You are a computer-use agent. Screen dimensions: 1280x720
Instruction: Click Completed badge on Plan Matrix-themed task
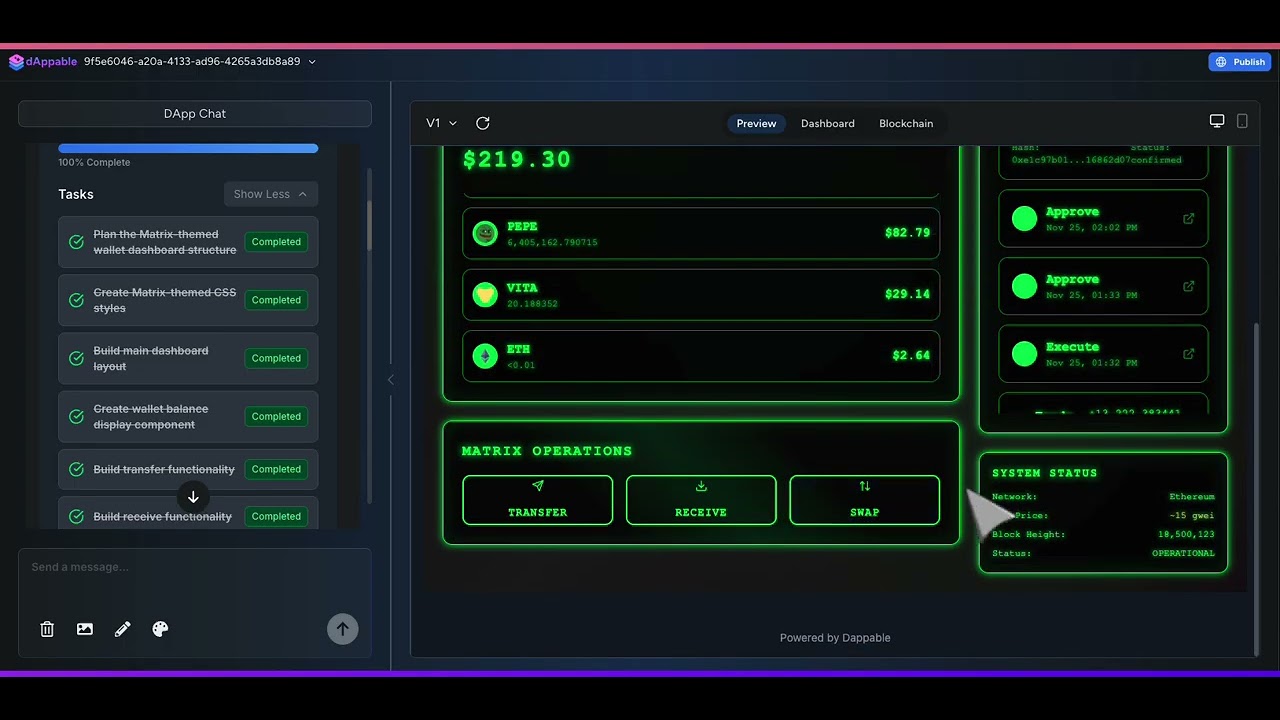coord(276,242)
